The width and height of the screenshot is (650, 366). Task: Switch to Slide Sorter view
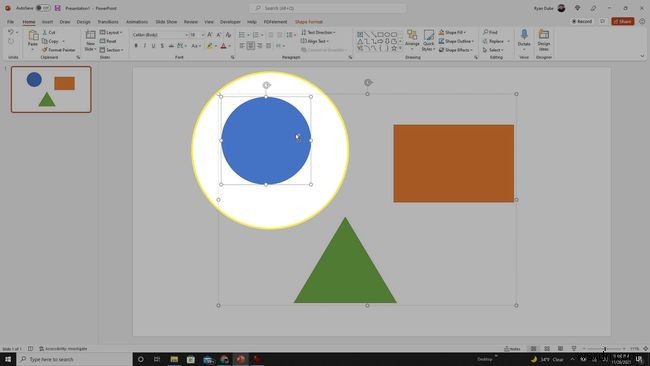[x=547, y=349]
